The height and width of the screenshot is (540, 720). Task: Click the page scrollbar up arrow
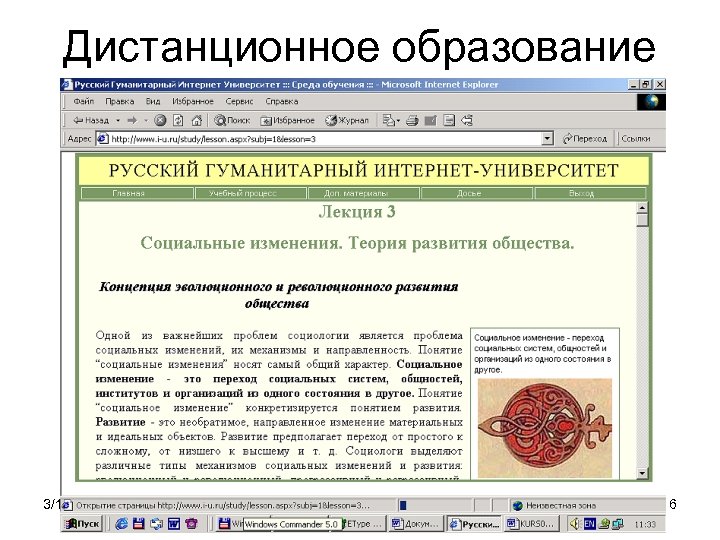tap(642, 208)
